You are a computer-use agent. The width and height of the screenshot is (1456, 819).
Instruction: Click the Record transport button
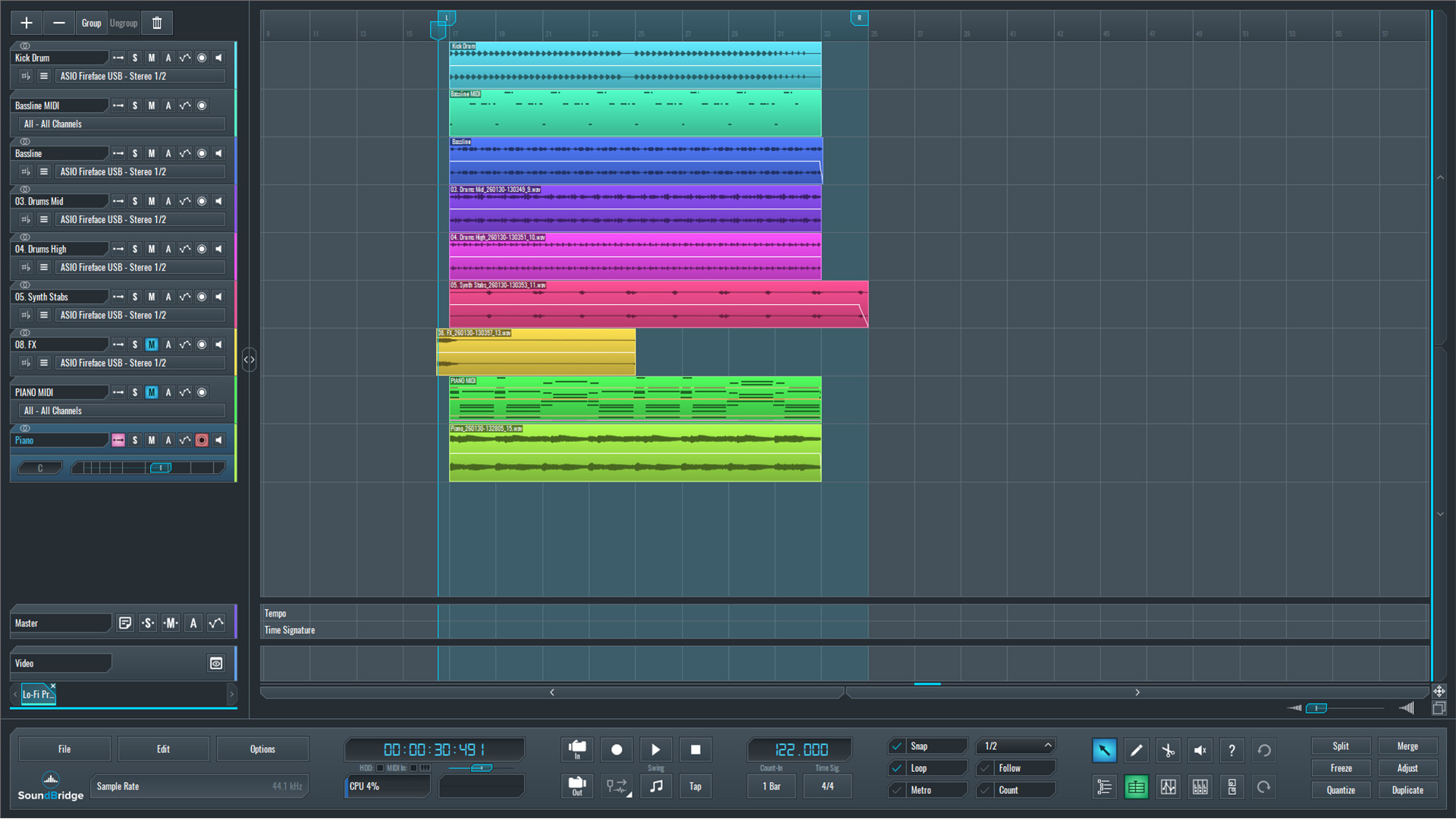tap(617, 749)
